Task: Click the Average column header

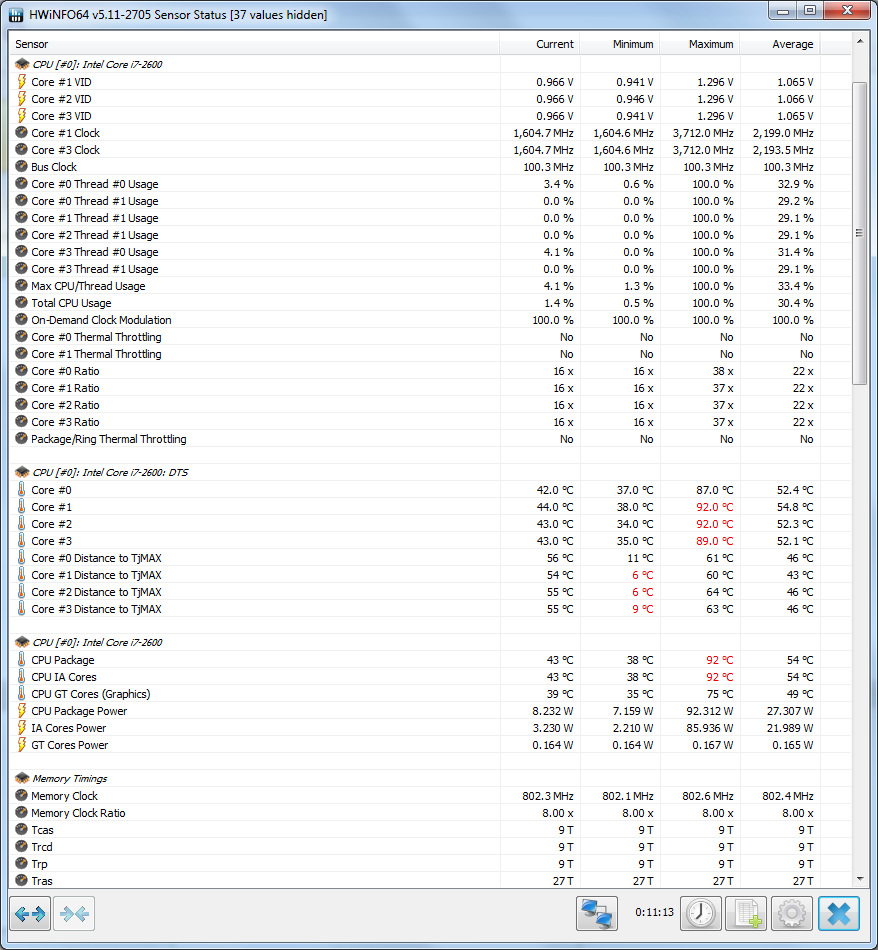Action: point(780,44)
